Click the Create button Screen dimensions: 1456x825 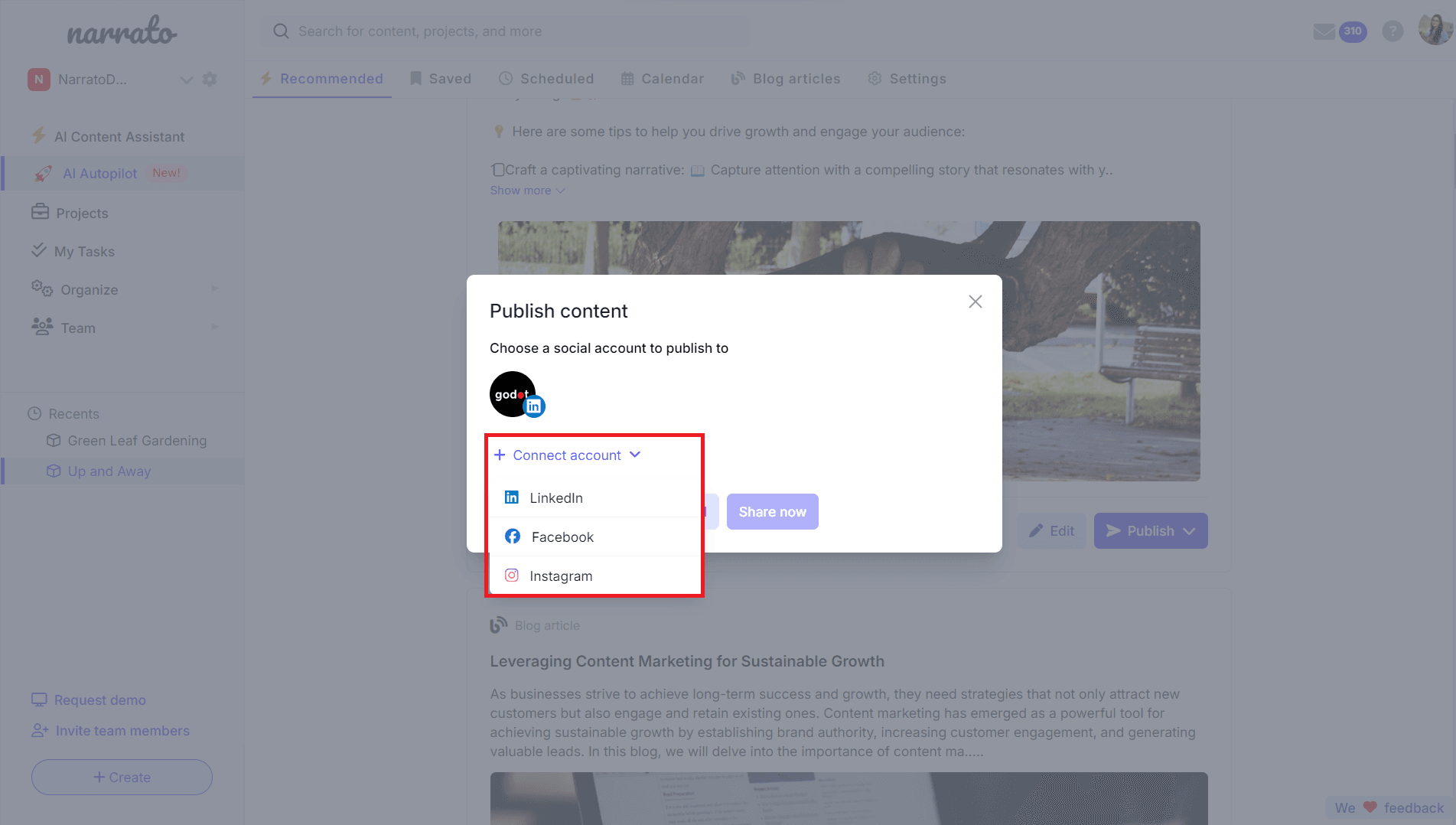pos(122,778)
